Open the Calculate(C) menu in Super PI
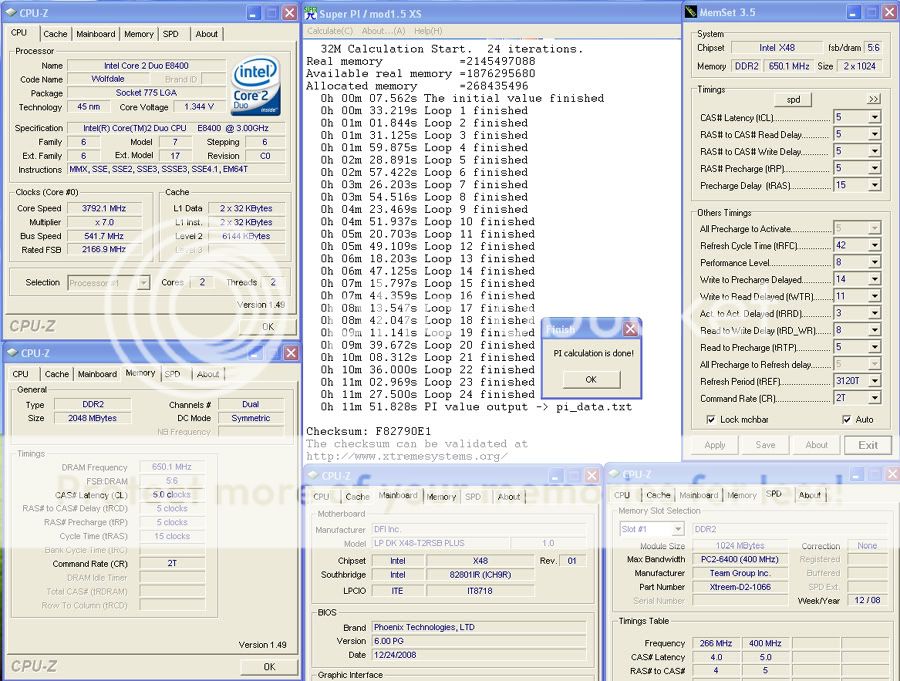Image resolution: width=900 pixels, height=681 pixels. 330,30
